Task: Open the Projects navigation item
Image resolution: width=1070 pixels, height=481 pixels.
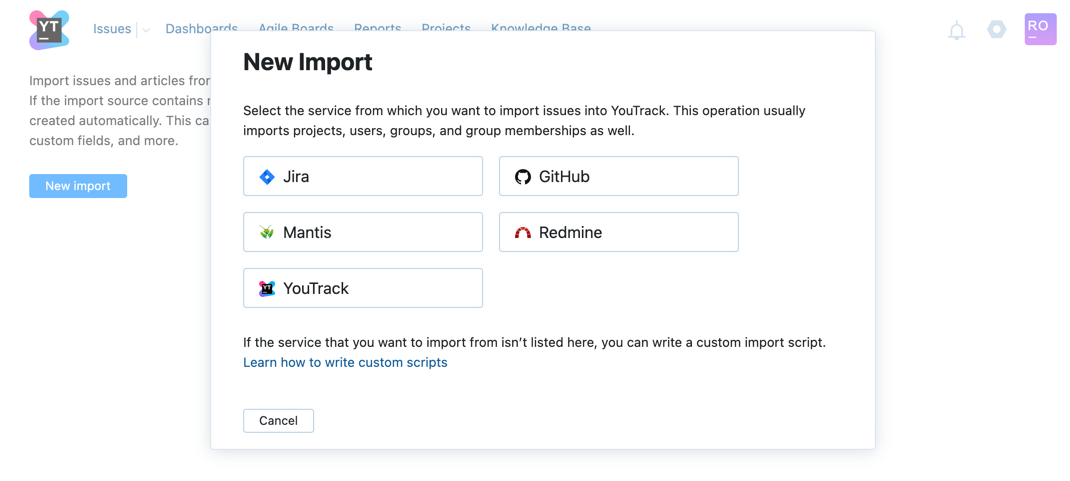Action: coord(446,28)
